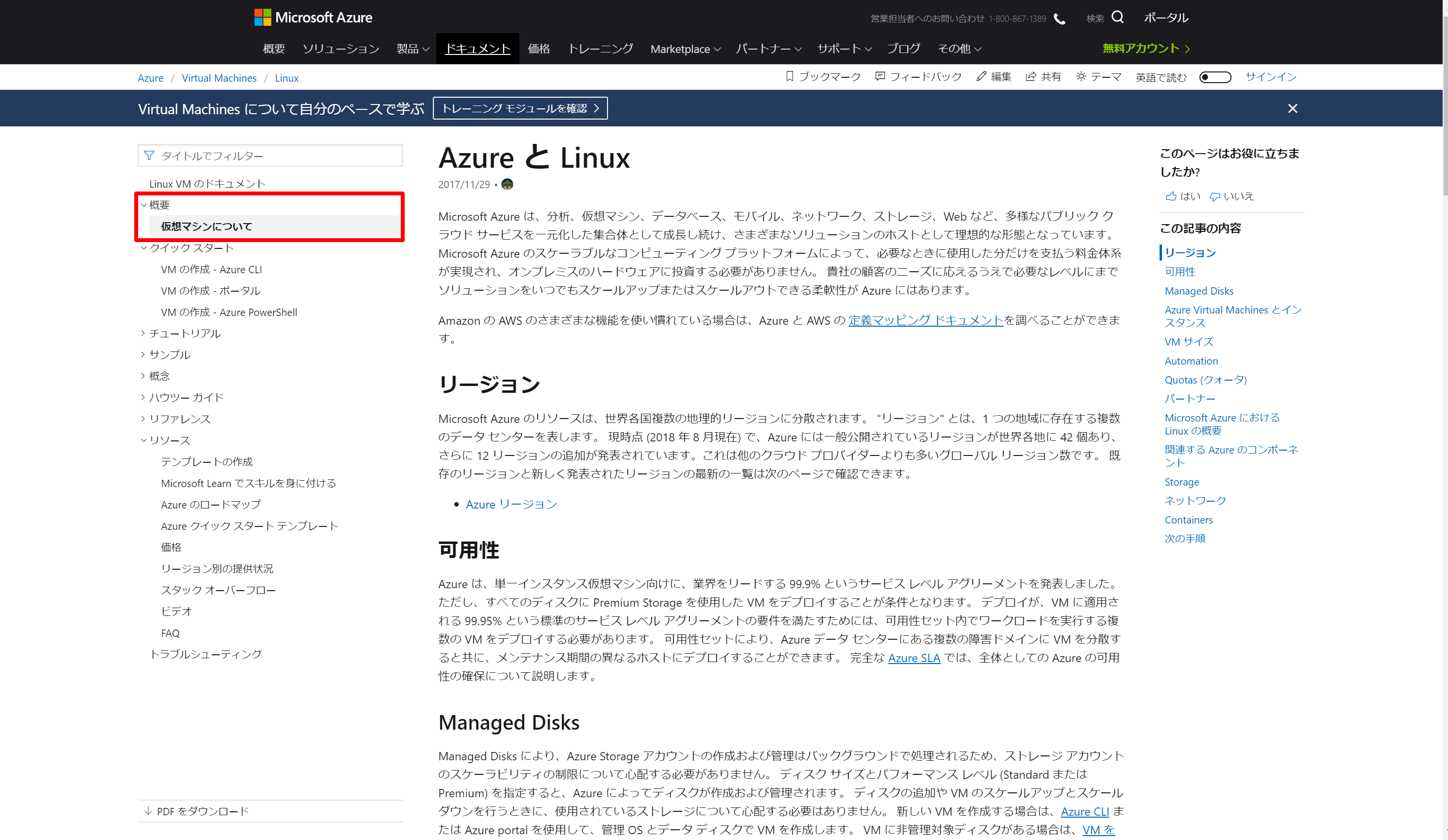
Task: Select the 価格 menu item
Action: [x=538, y=49]
